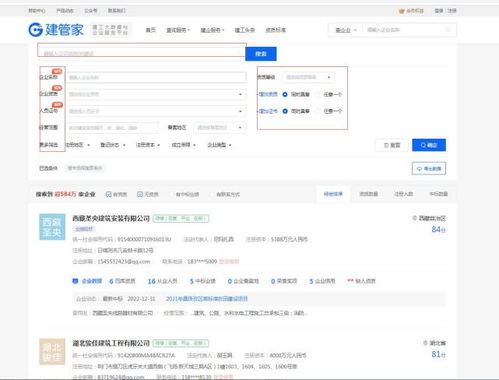
Task: Open the latest 中标 project link dated 2022-12-31
Action: pos(207,299)
